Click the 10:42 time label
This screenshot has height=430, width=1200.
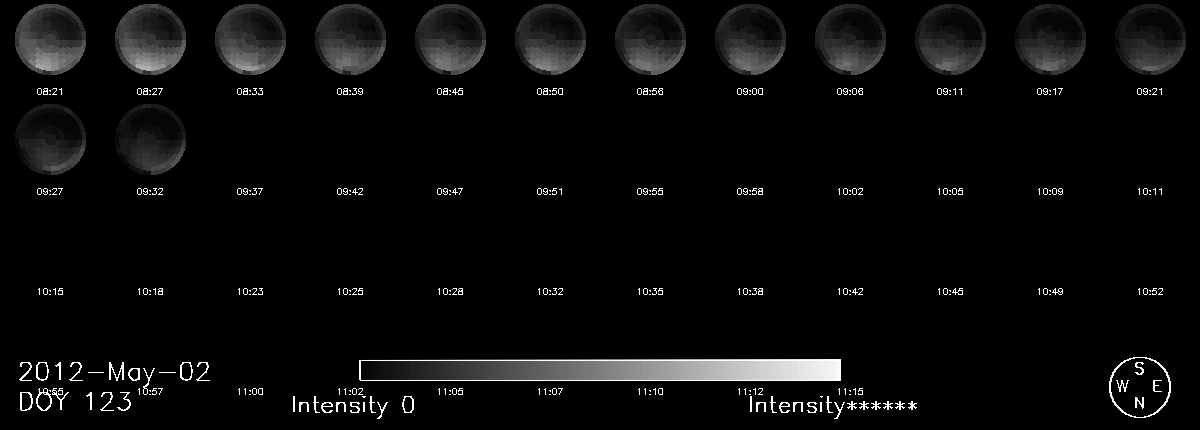click(x=850, y=291)
